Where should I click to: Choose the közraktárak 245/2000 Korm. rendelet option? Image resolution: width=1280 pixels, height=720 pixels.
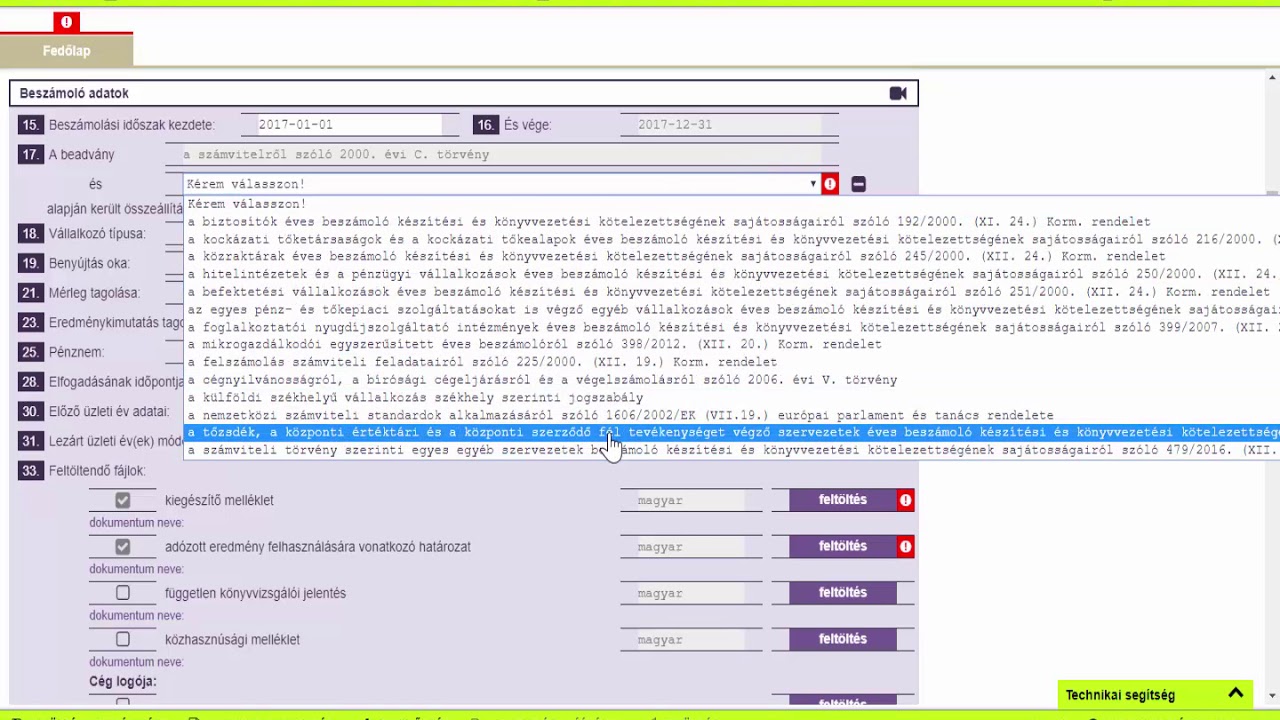(x=732, y=257)
